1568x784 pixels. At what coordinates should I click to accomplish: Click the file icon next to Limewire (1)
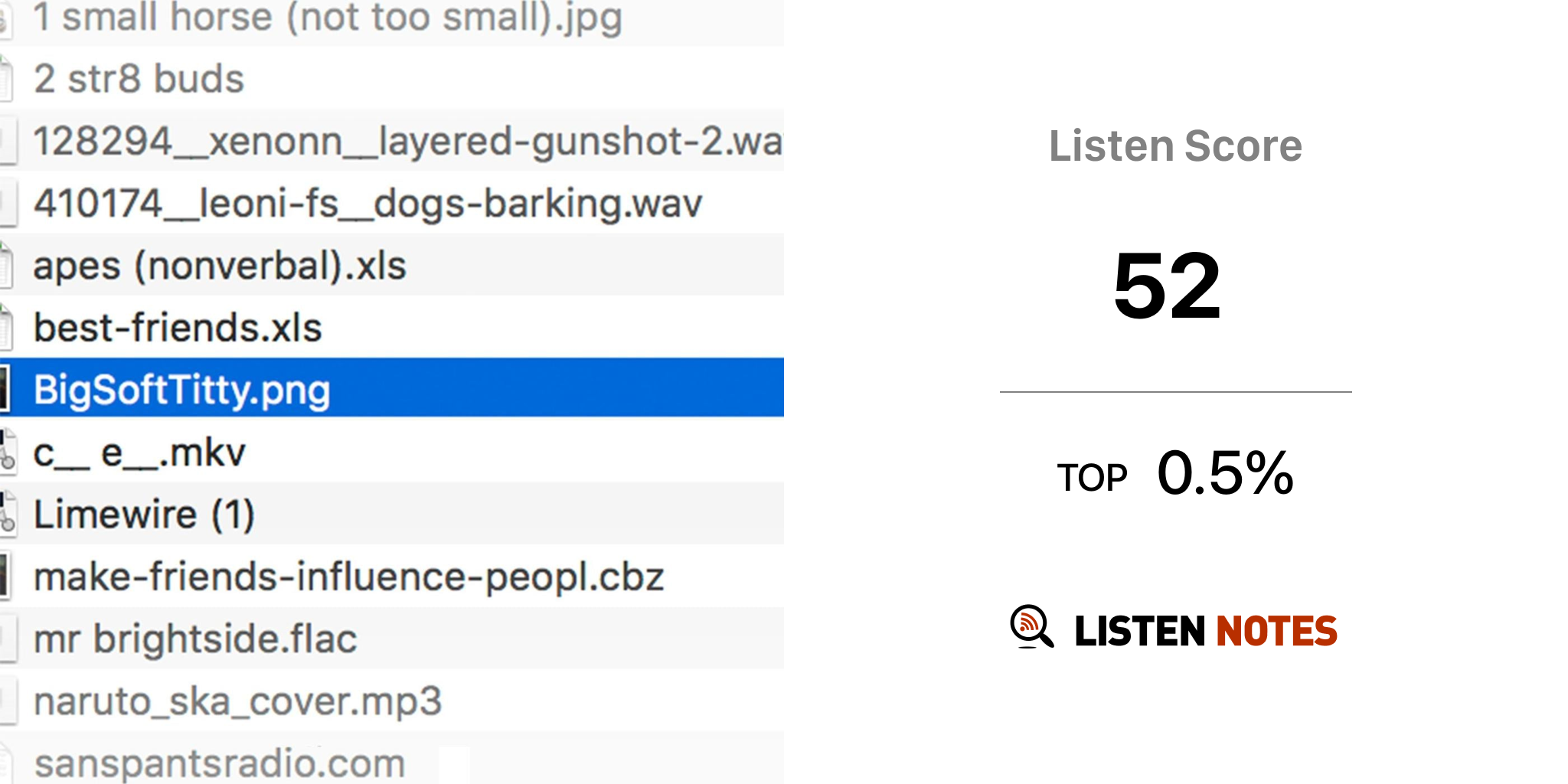[6, 514]
